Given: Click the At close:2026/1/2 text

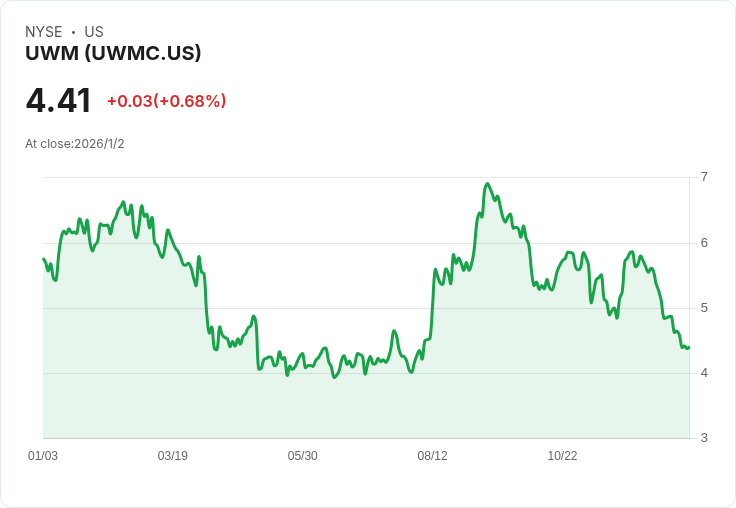Looking at the screenshot, I should [x=75, y=144].
